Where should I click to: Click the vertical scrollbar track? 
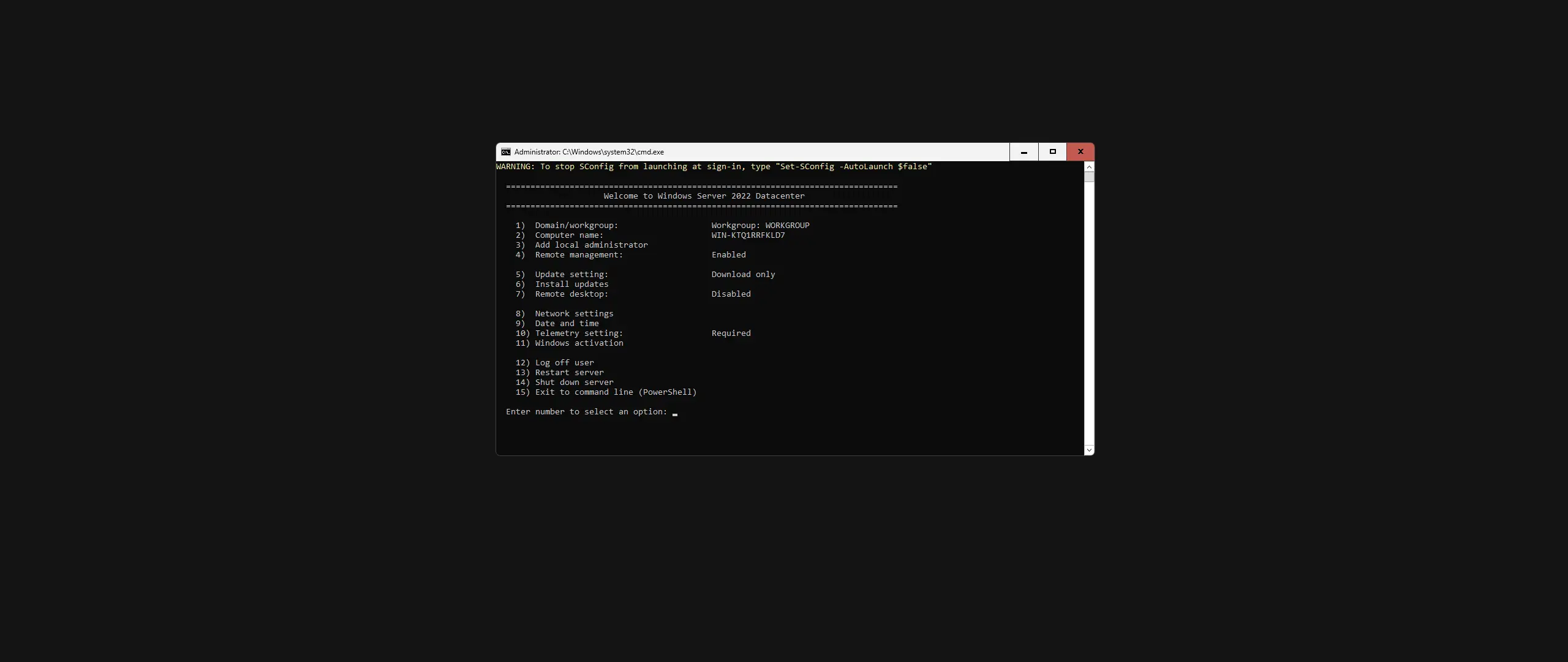coord(1088,306)
